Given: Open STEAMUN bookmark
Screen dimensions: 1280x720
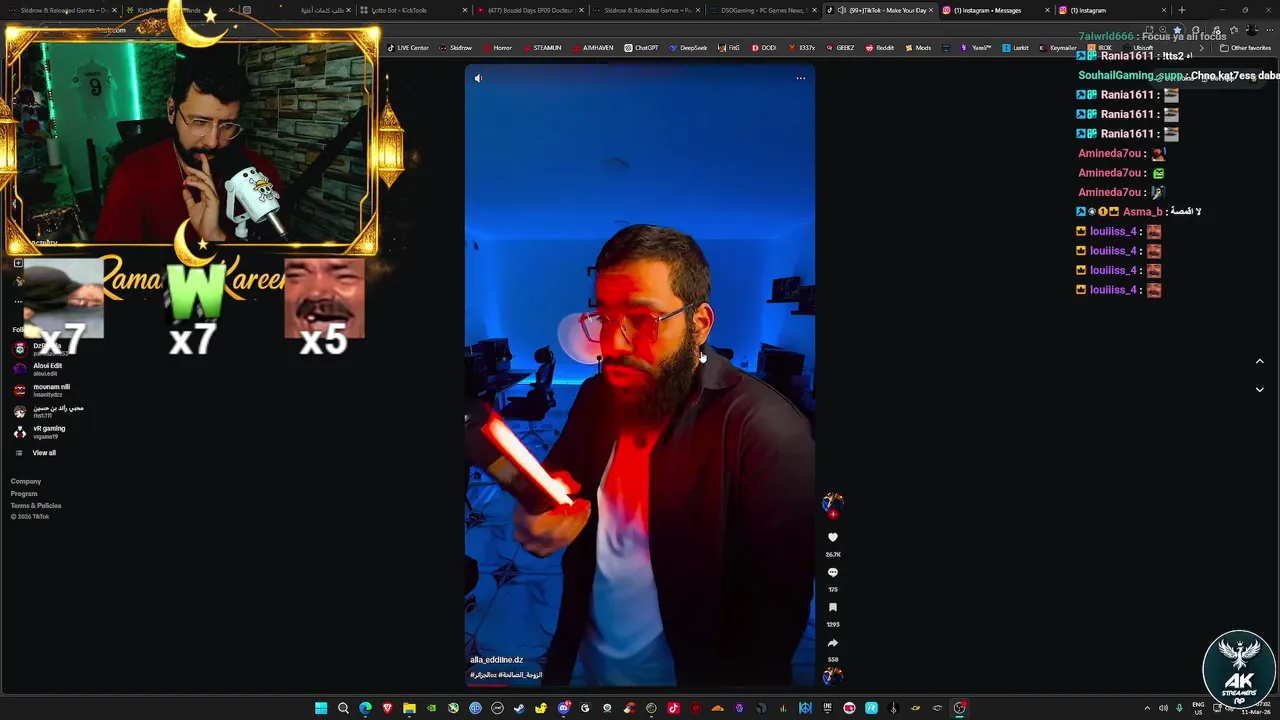Looking at the screenshot, I should pos(542,48).
